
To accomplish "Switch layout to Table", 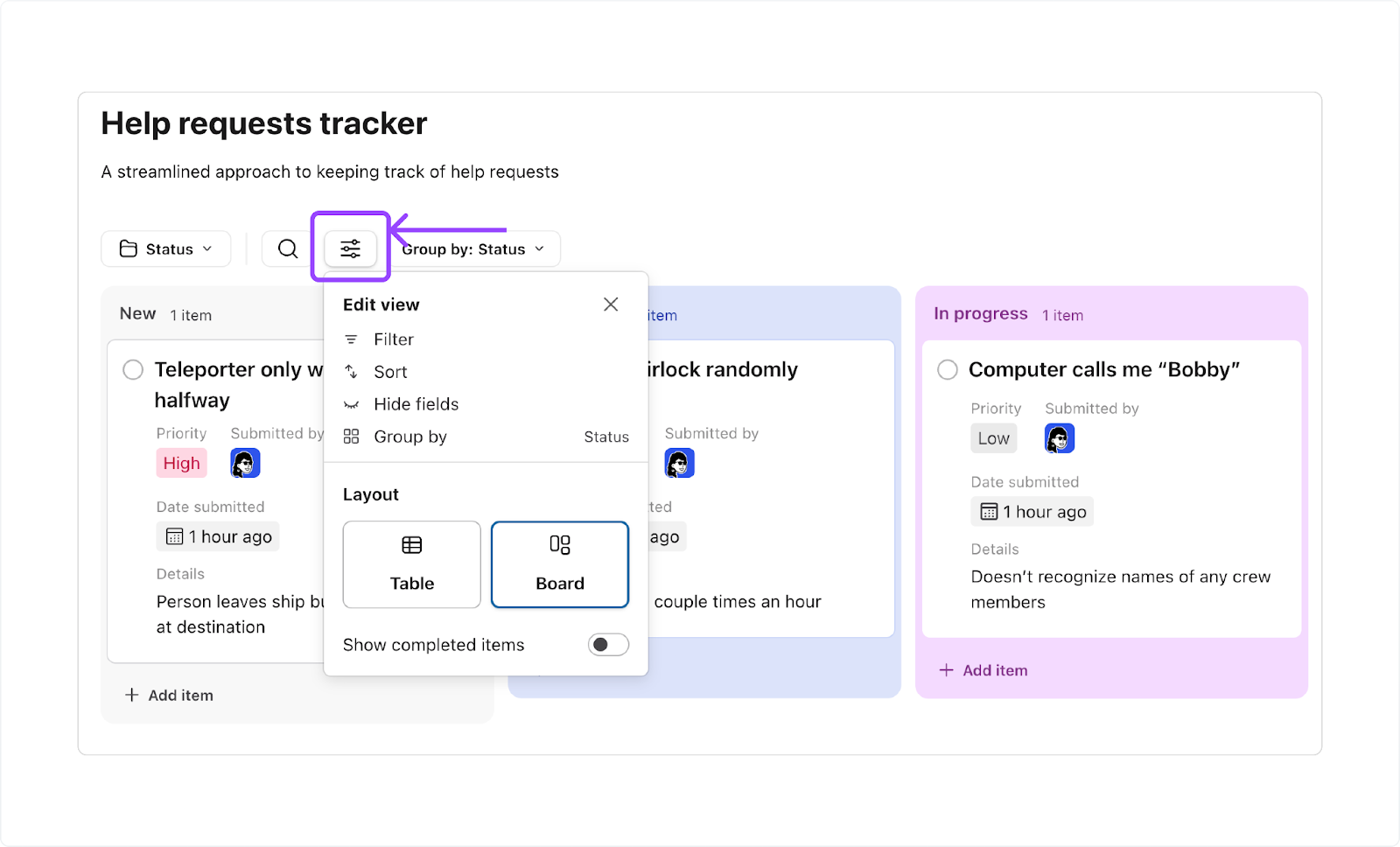I will tap(411, 564).
